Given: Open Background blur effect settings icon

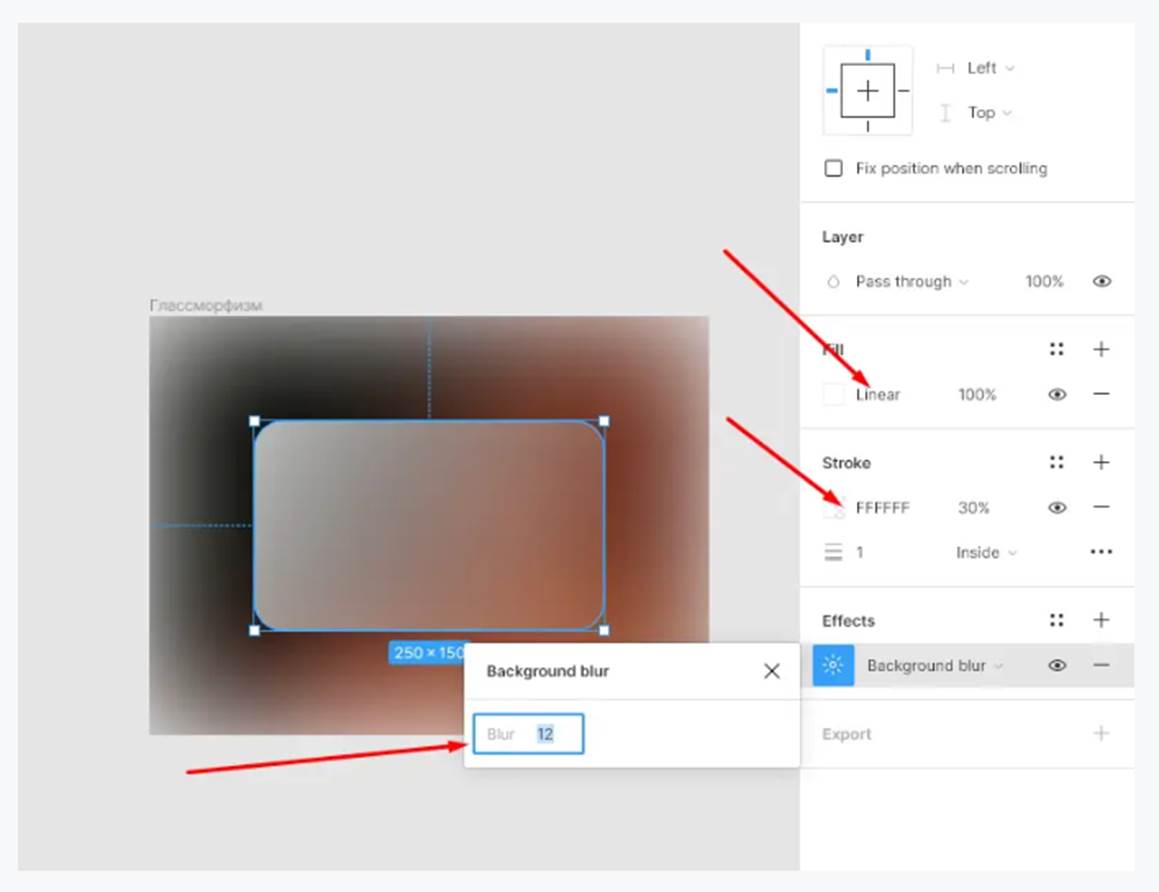Looking at the screenshot, I should 833,665.
